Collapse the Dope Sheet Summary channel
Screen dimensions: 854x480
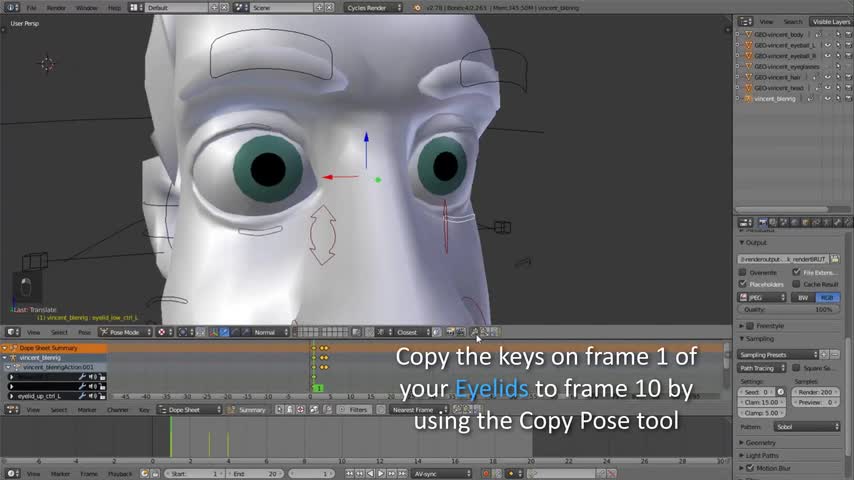[4, 348]
